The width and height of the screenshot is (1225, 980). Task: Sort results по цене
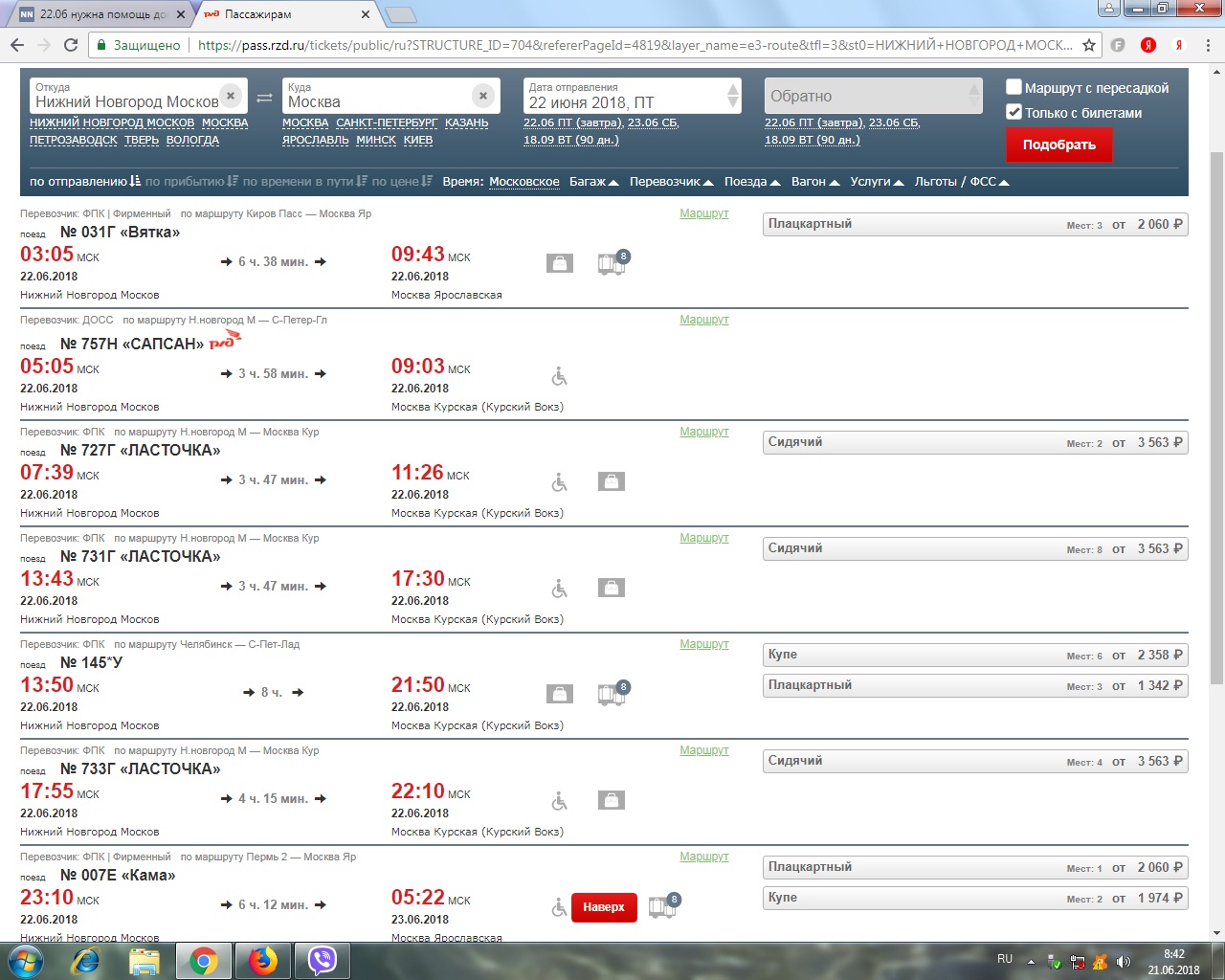coord(402,181)
